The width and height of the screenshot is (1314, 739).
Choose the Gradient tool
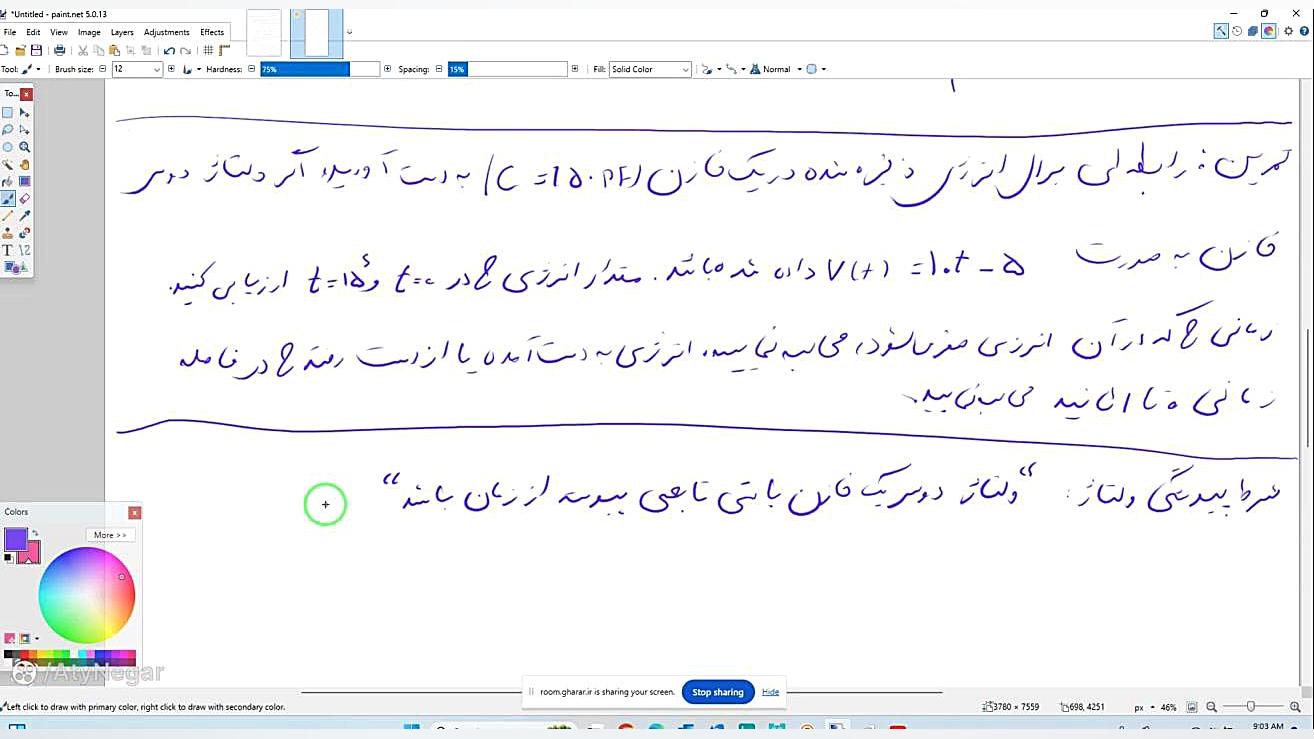point(25,181)
